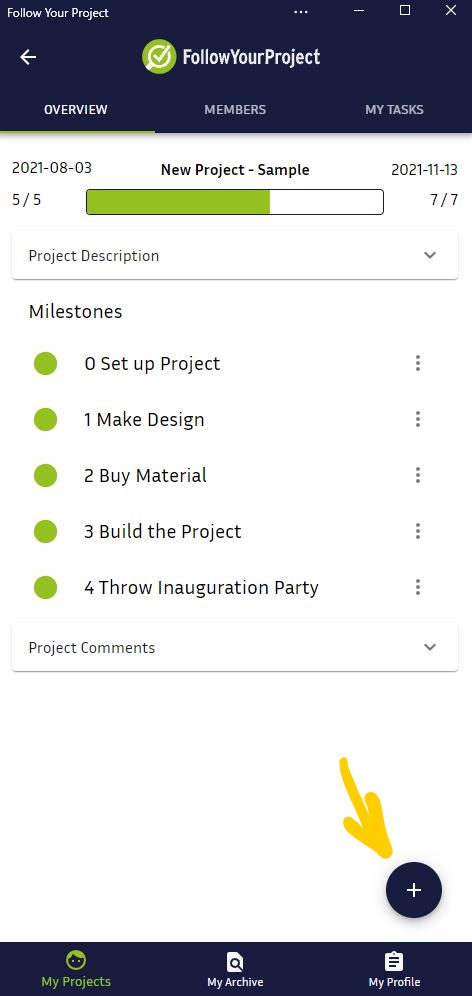Switch to the Members tab
Viewport: 472px width, 996px height.
[x=235, y=109]
